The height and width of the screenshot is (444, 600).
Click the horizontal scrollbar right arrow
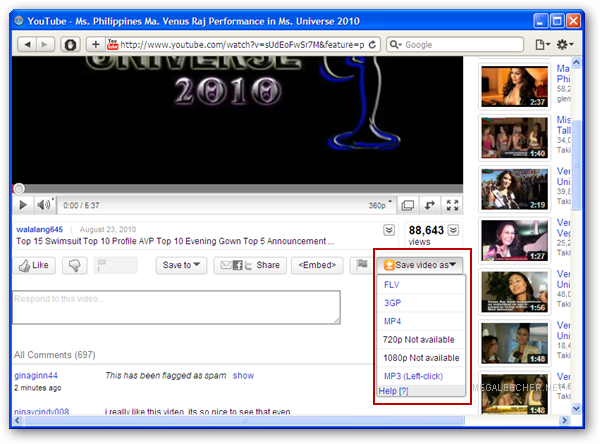click(564, 420)
